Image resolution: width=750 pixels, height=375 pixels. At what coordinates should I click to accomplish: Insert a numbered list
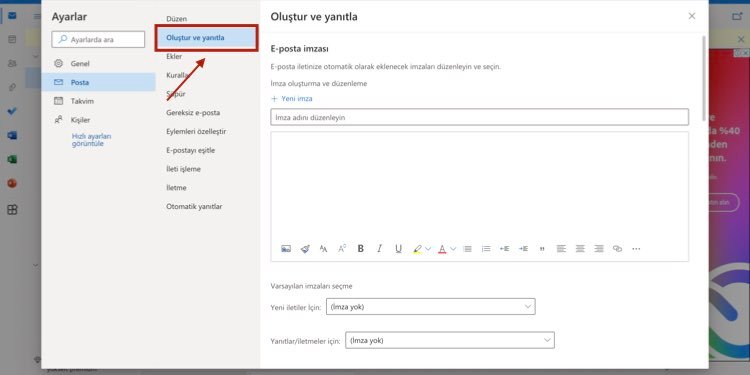[x=486, y=249]
